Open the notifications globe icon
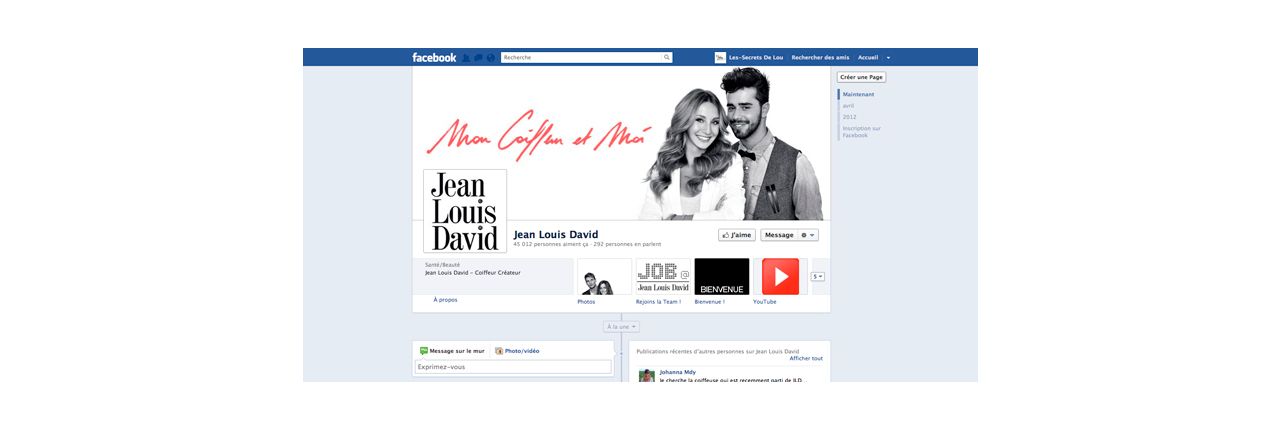The width and height of the screenshot is (1280, 430). tap(491, 58)
